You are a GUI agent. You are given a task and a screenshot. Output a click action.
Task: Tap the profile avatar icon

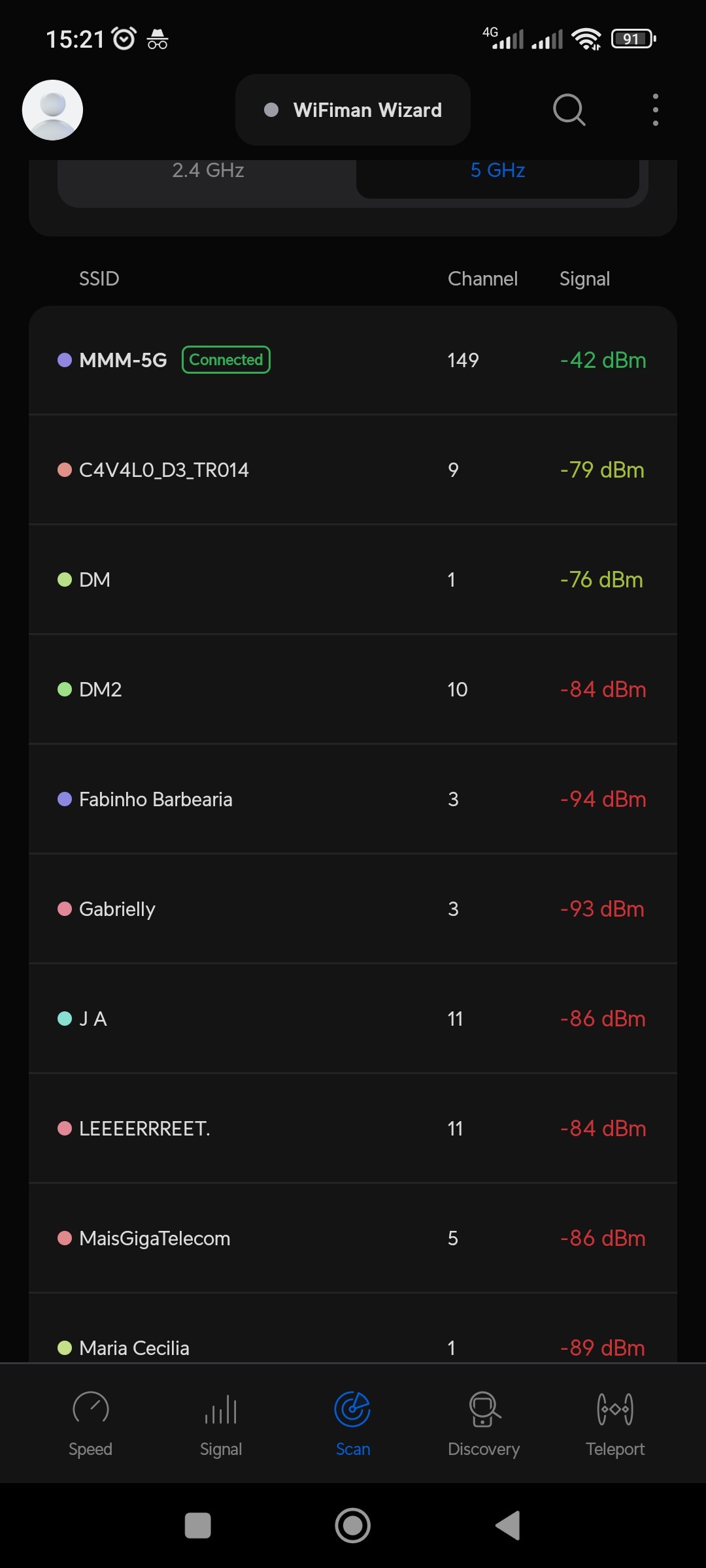pos(52,110)
